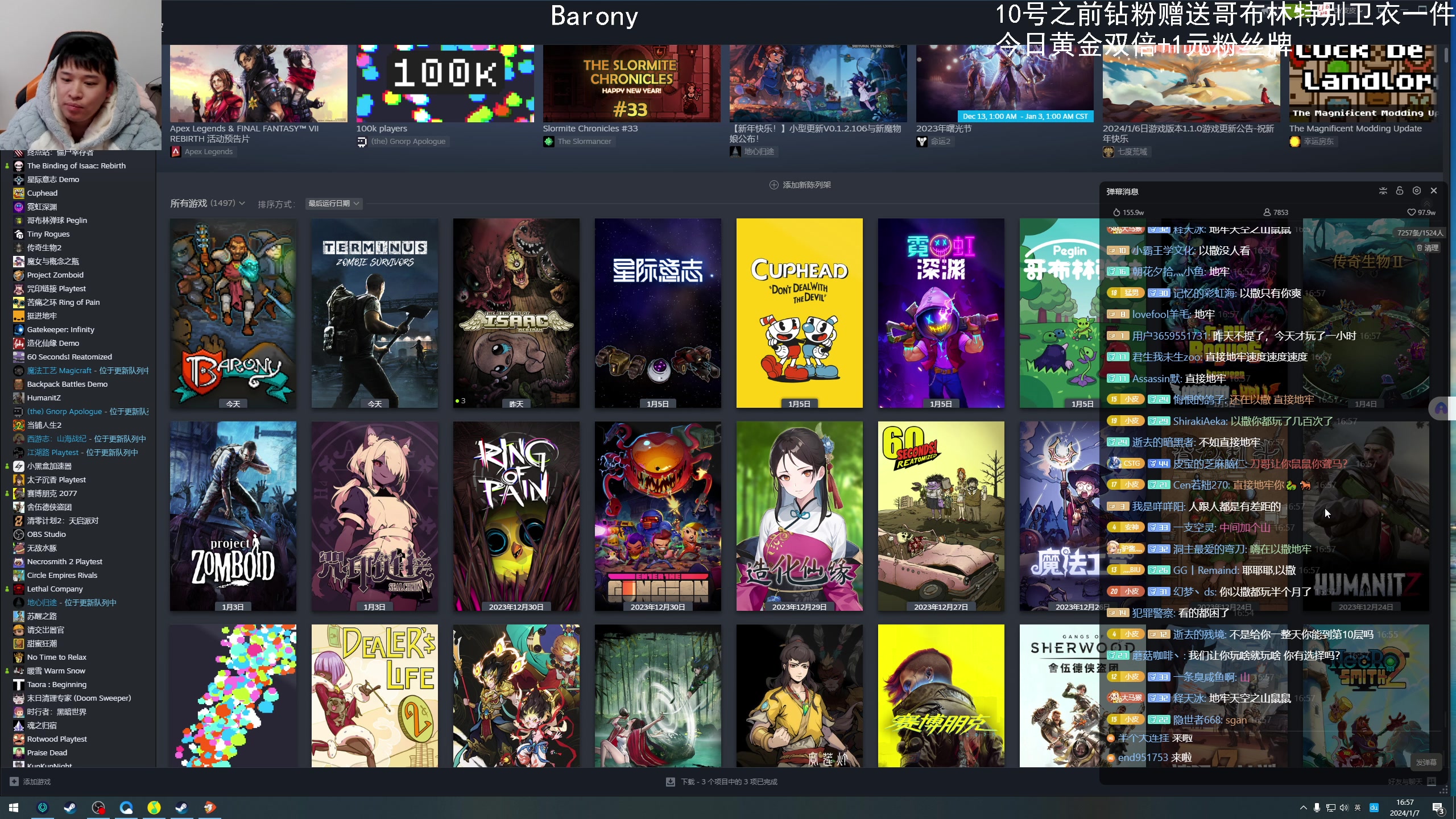Click The Slormancer game tag under news
This screenshot has height=819, width=1456.
tap(578, 141)
